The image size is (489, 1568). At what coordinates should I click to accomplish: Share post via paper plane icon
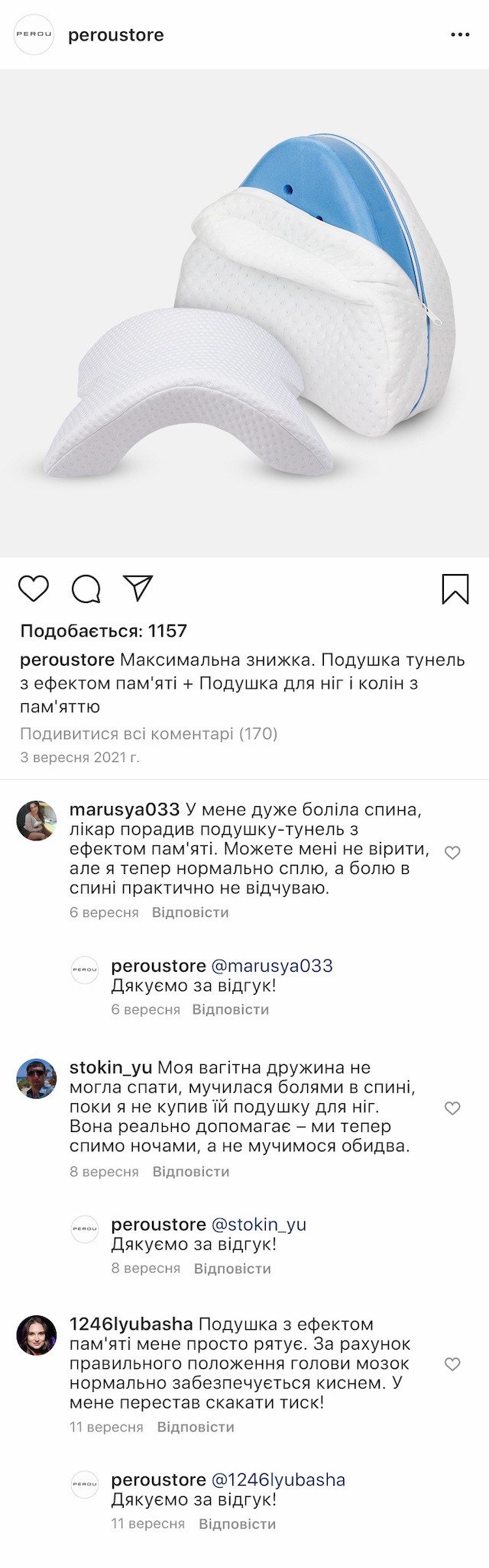138,588
